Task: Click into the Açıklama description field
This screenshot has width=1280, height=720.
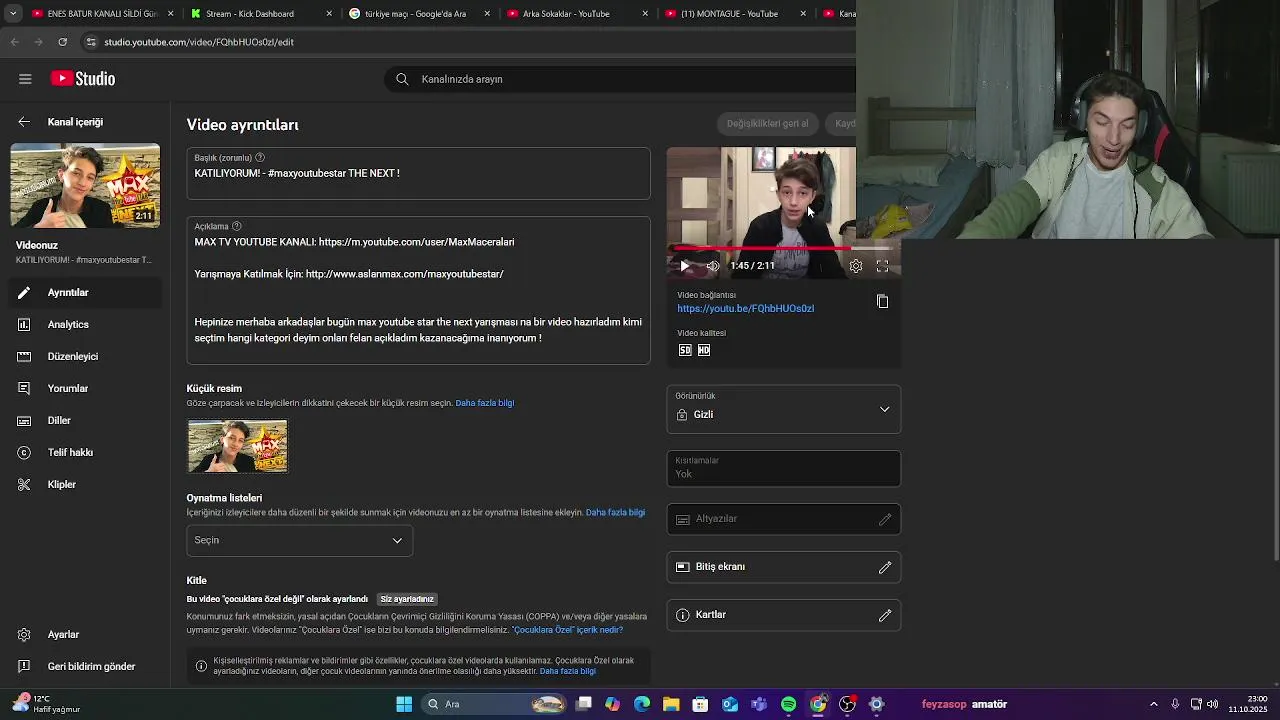Action: tap(418, 290)
